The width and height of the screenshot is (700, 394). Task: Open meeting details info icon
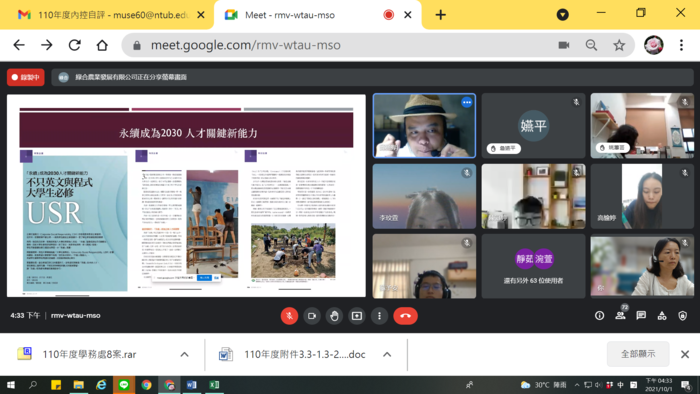click(x=600, y=316)
